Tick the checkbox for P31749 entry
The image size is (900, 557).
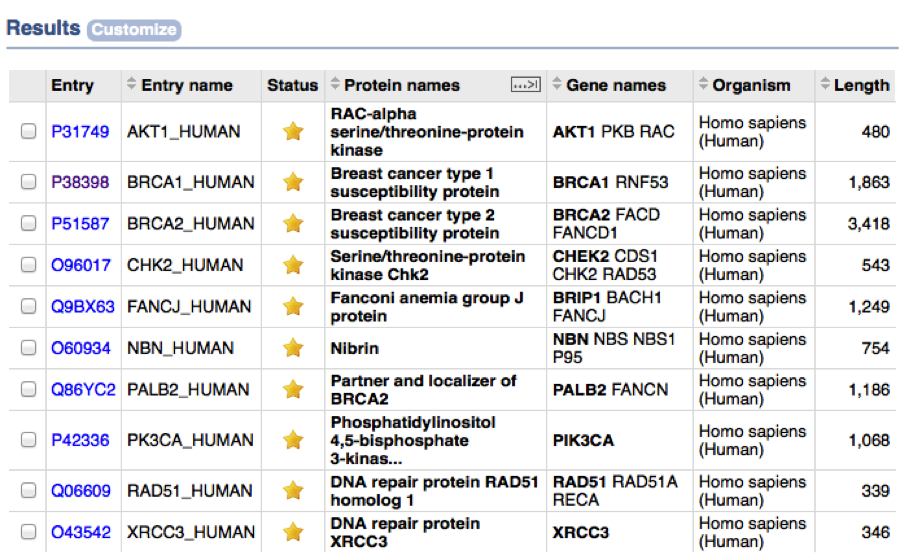tap(28, 131)
